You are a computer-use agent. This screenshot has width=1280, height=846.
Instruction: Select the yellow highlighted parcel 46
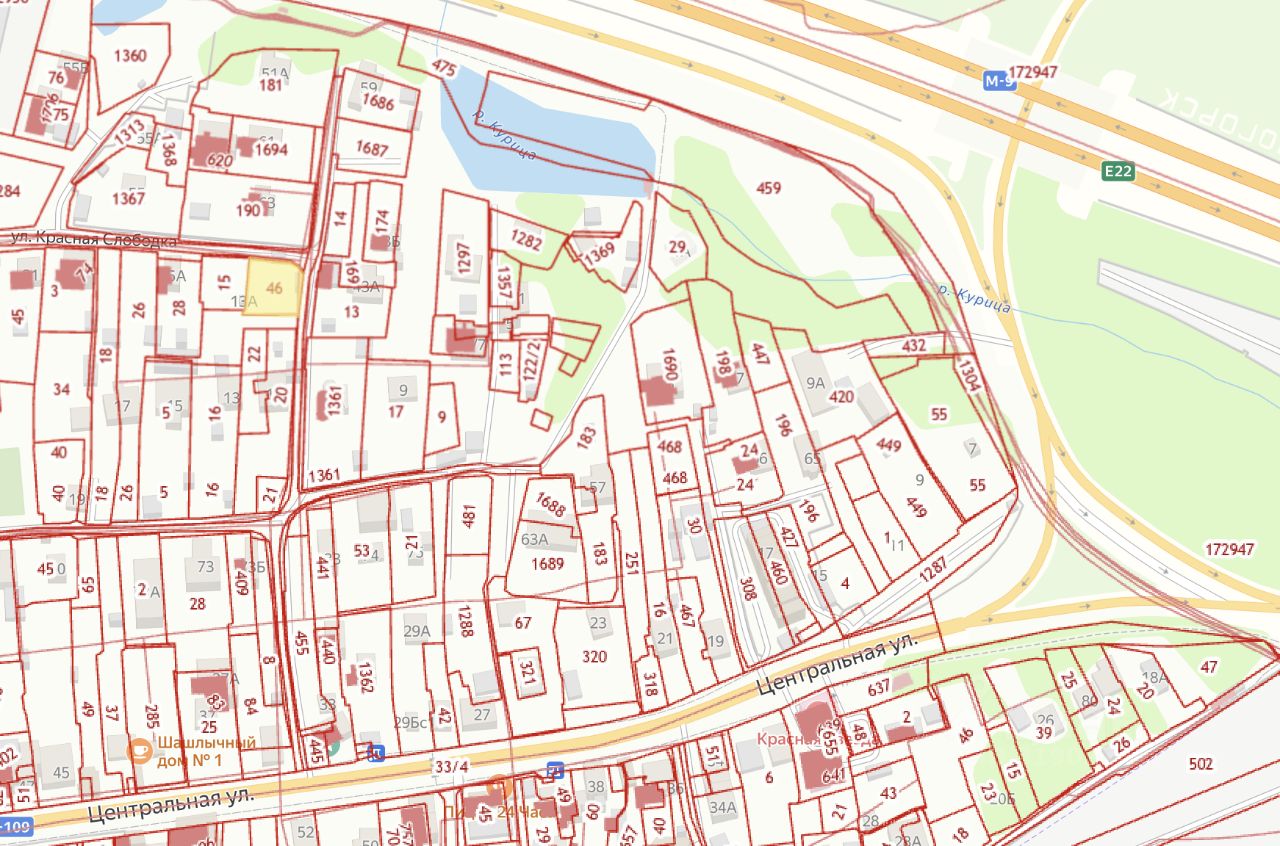click(x=272, y=287)
